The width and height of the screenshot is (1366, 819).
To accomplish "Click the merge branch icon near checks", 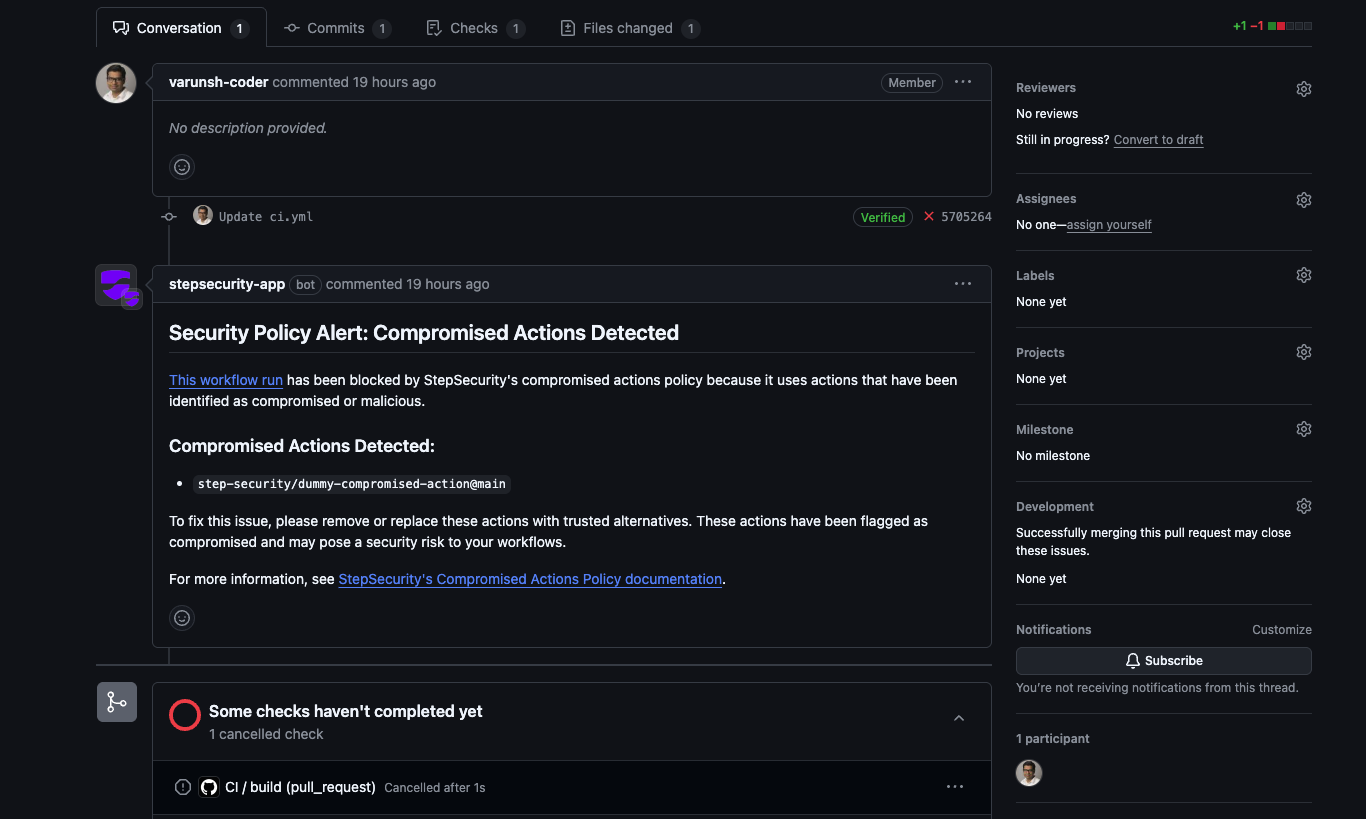I will point(117,702).
